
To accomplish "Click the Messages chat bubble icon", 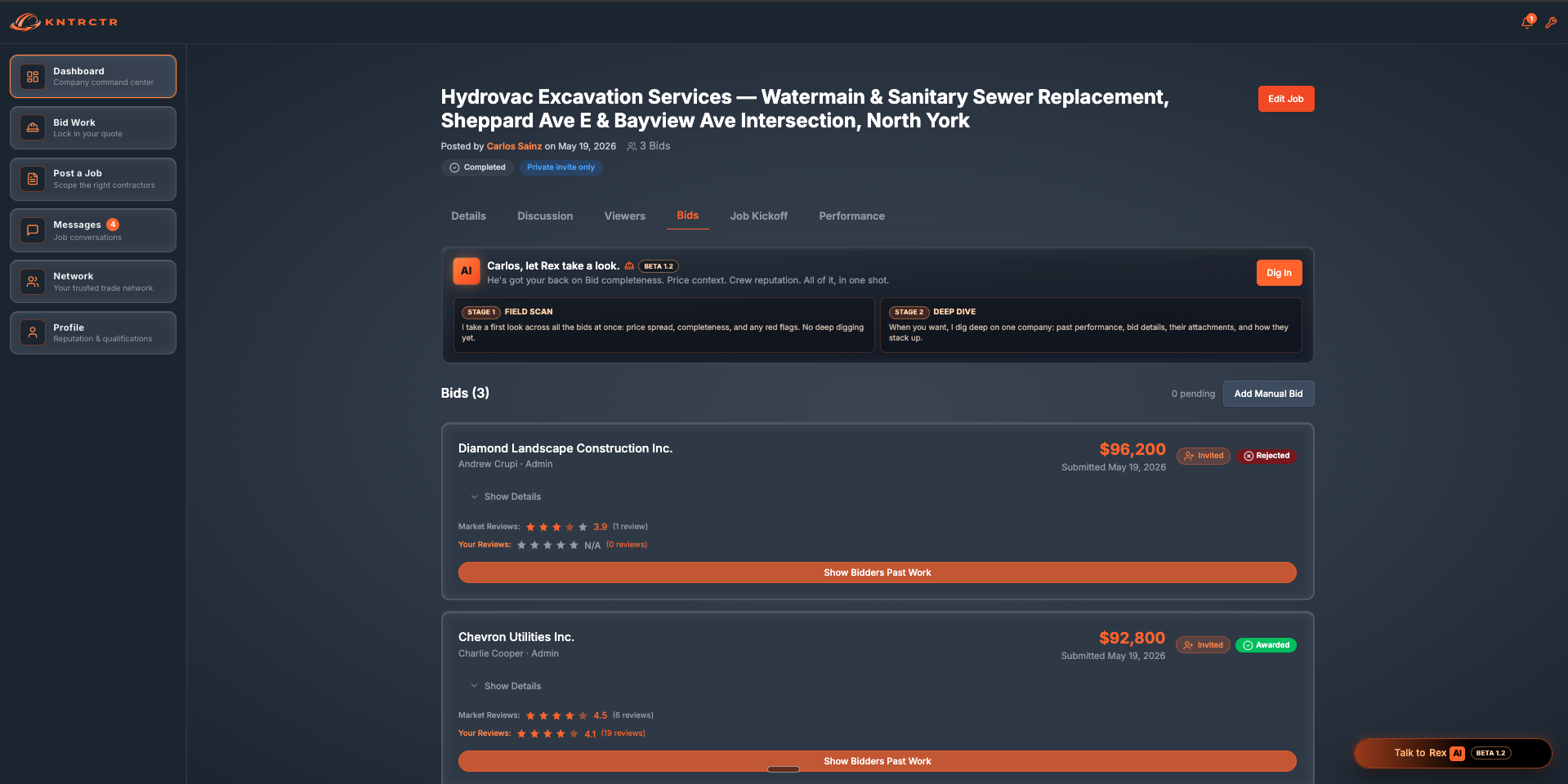I will pyautogui.click(x=33, y=230).
